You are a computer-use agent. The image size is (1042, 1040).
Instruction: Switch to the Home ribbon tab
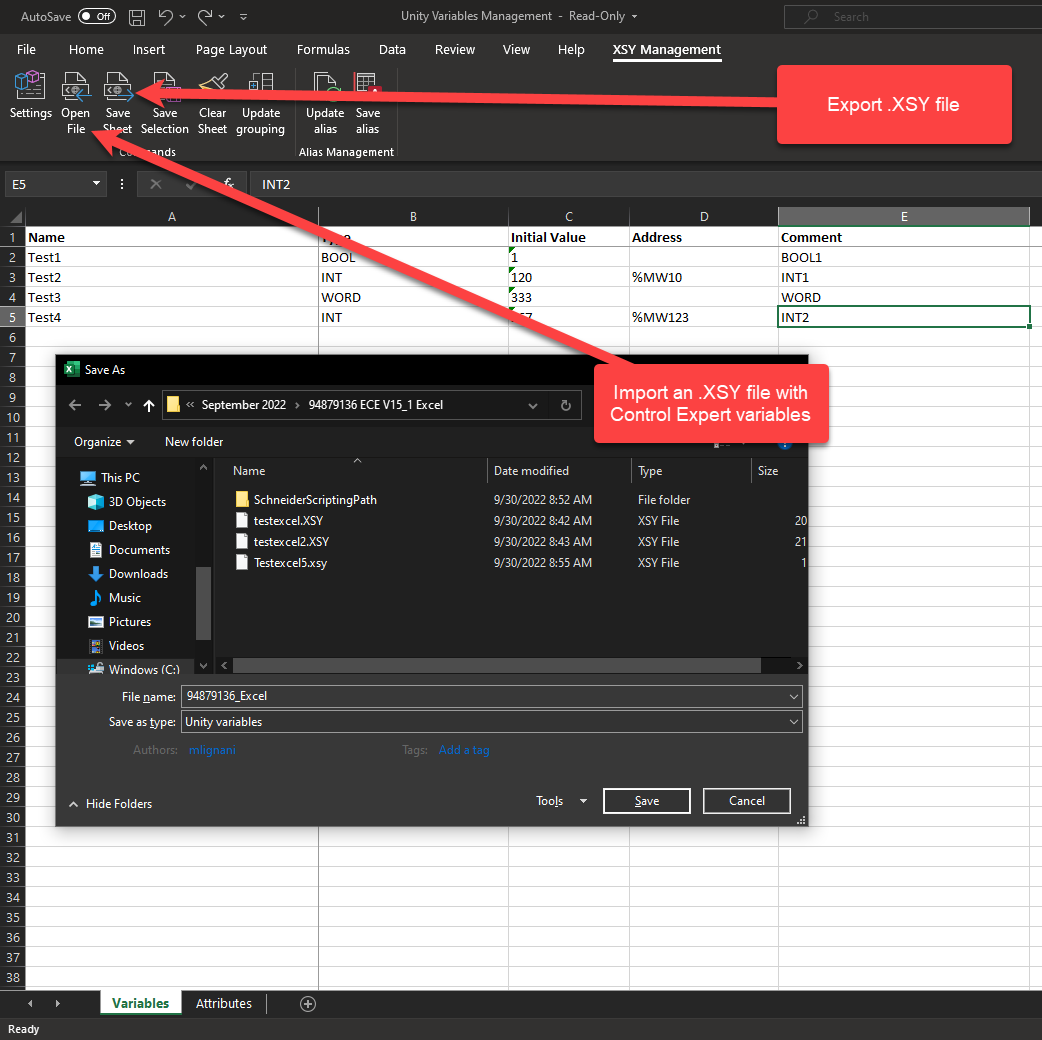tap(86, 50)
